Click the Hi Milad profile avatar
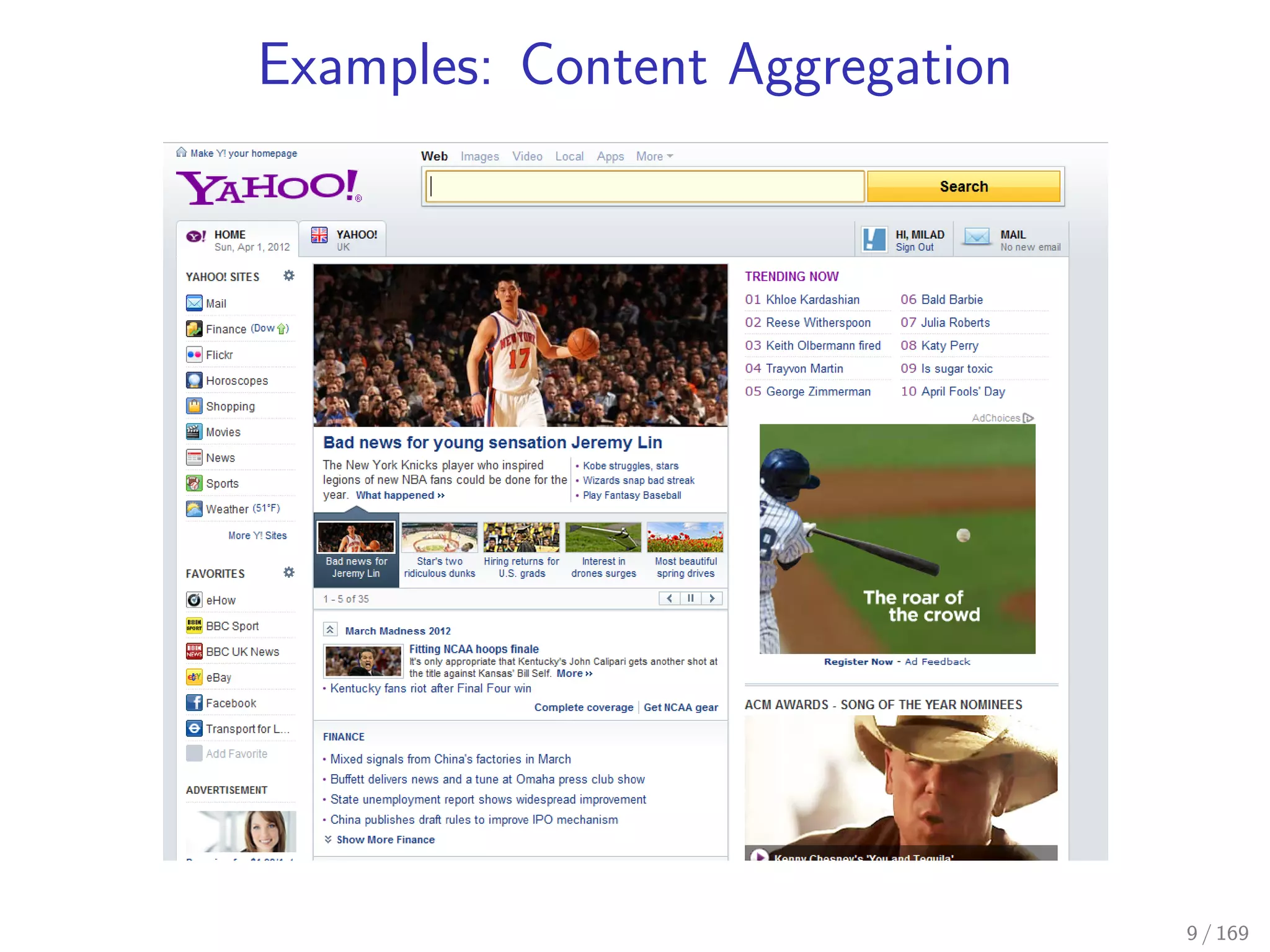Screen dimensions: 1270x952 (x=874, y=239)
